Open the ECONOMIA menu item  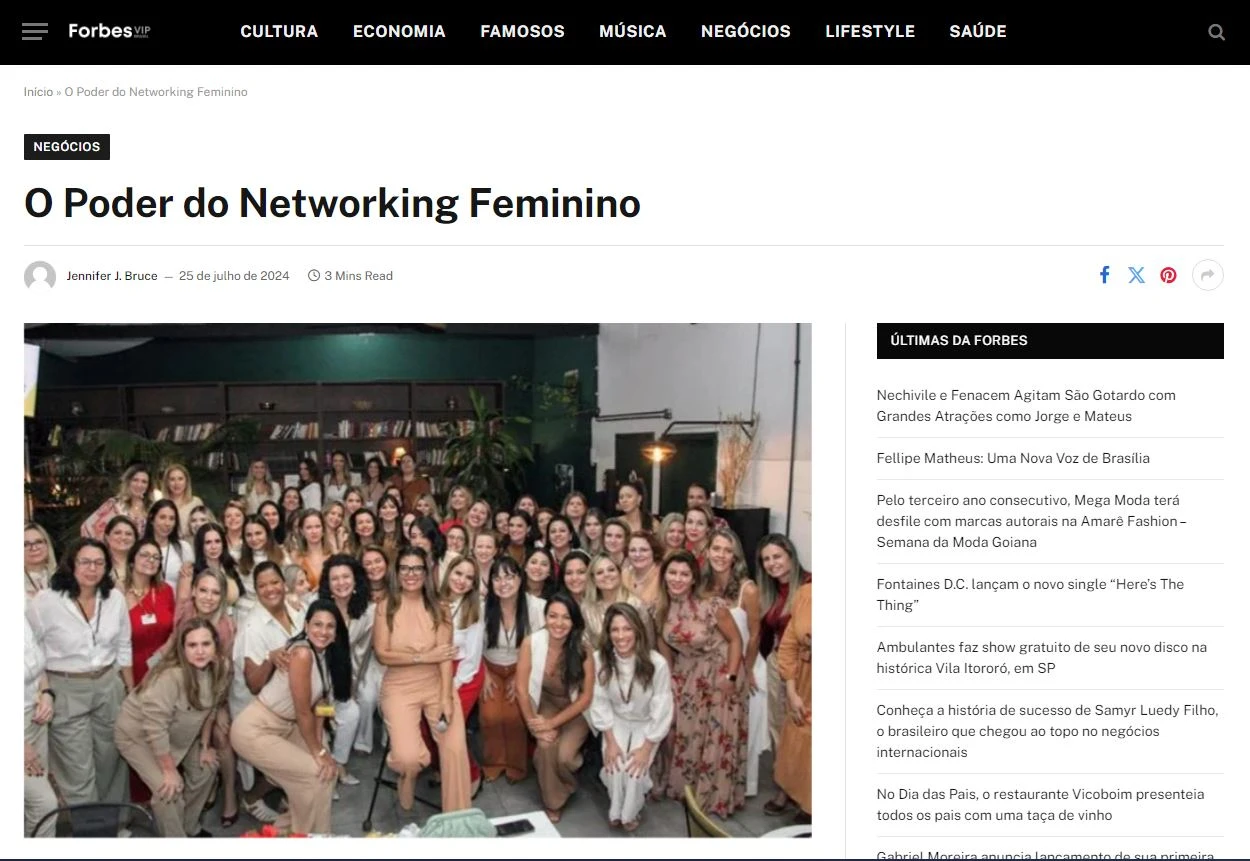click(x=399, y=32)
